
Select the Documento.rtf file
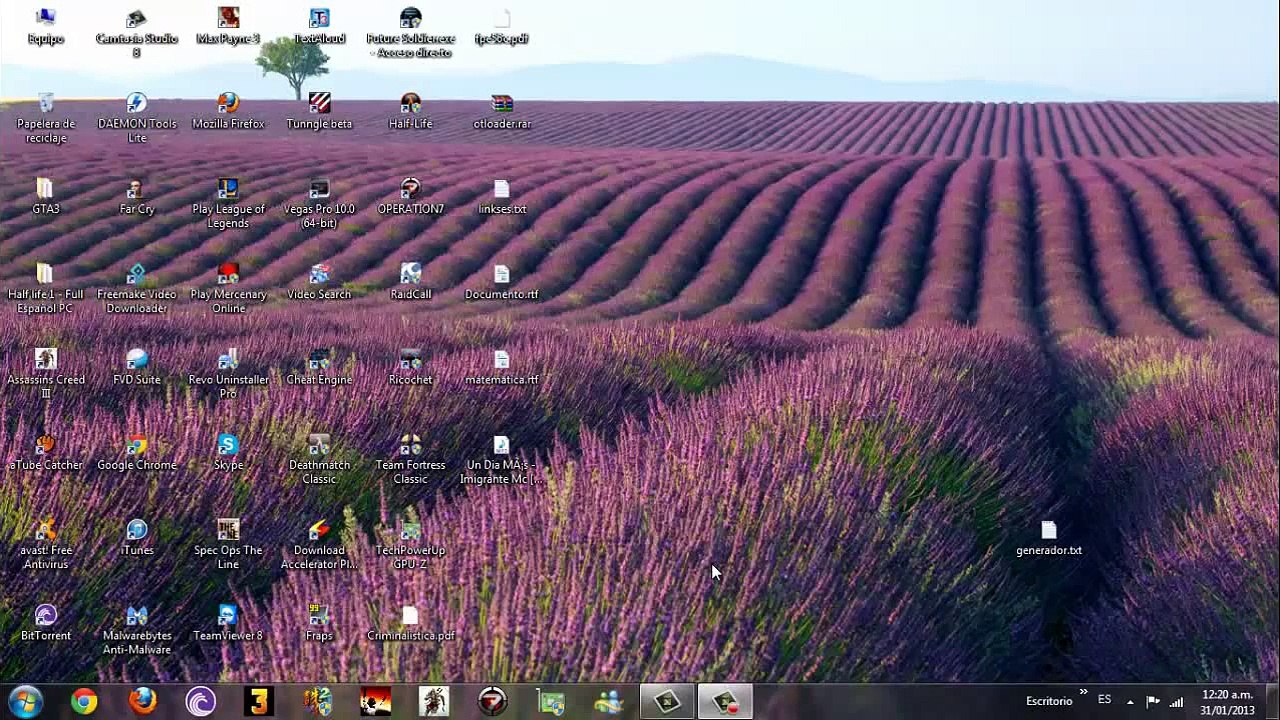pyautogui.click(x=502, y=281)
